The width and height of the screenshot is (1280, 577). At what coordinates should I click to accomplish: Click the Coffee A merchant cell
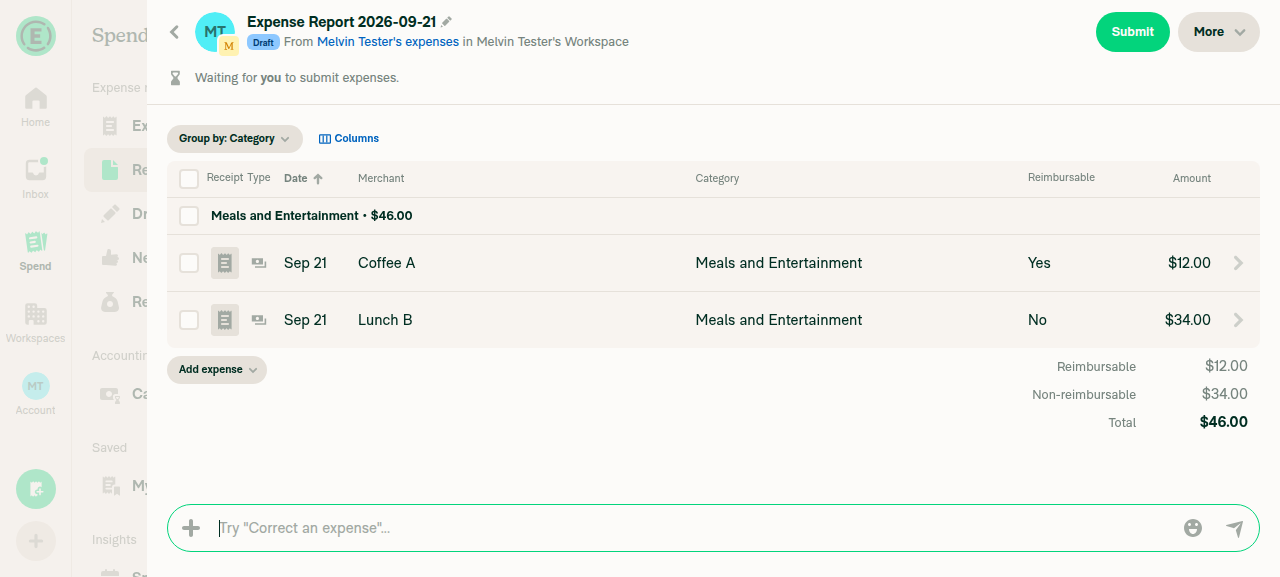pyautogui.click(x=387, y=263)
